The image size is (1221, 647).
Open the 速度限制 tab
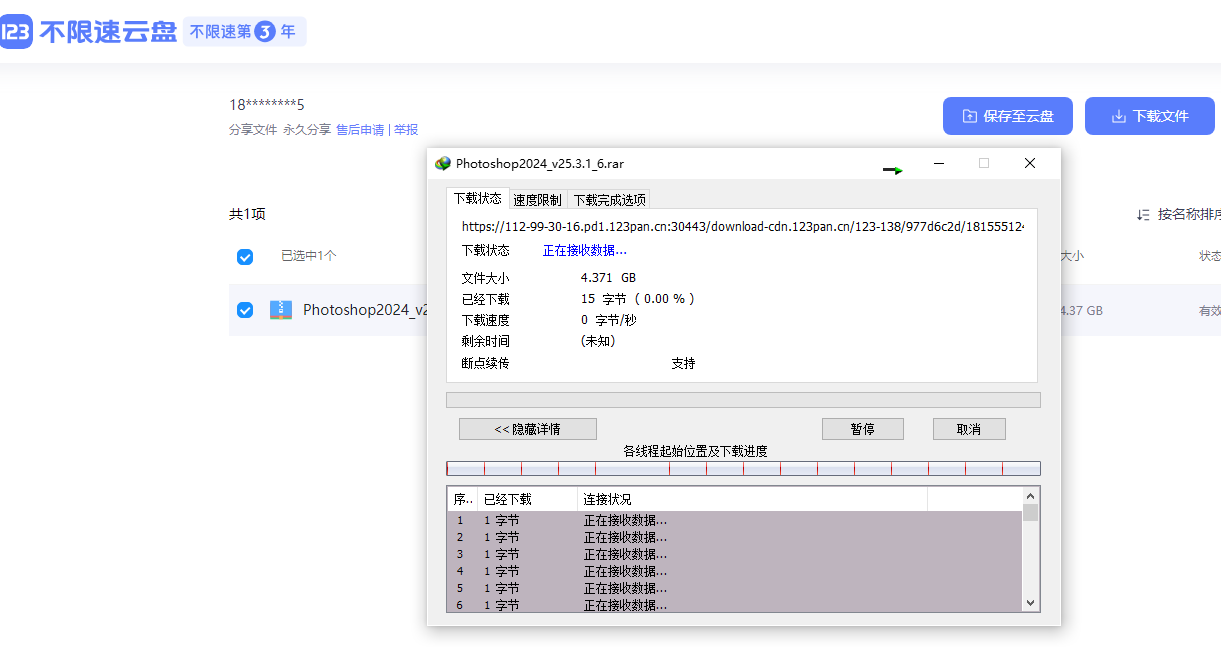pyautogui.click(x=538, y=200)
